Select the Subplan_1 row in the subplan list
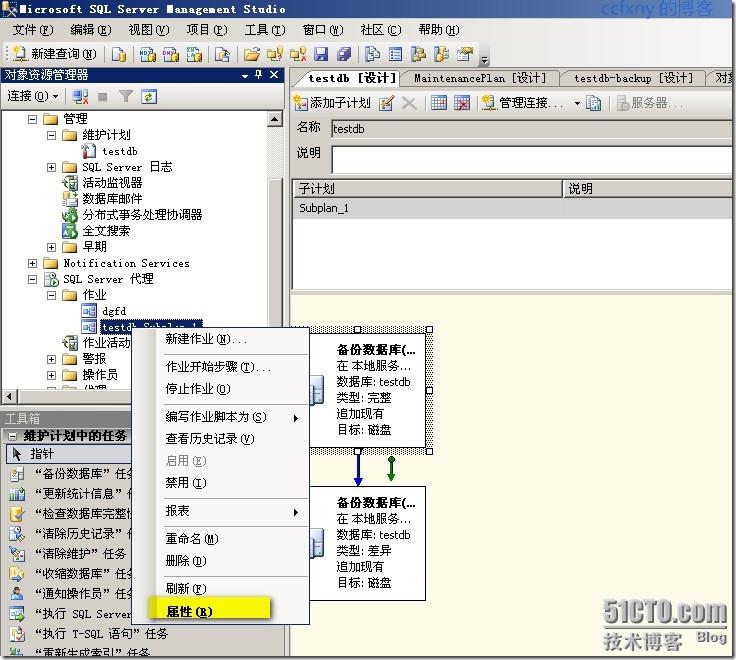736x660 pixels. (512, 208)
